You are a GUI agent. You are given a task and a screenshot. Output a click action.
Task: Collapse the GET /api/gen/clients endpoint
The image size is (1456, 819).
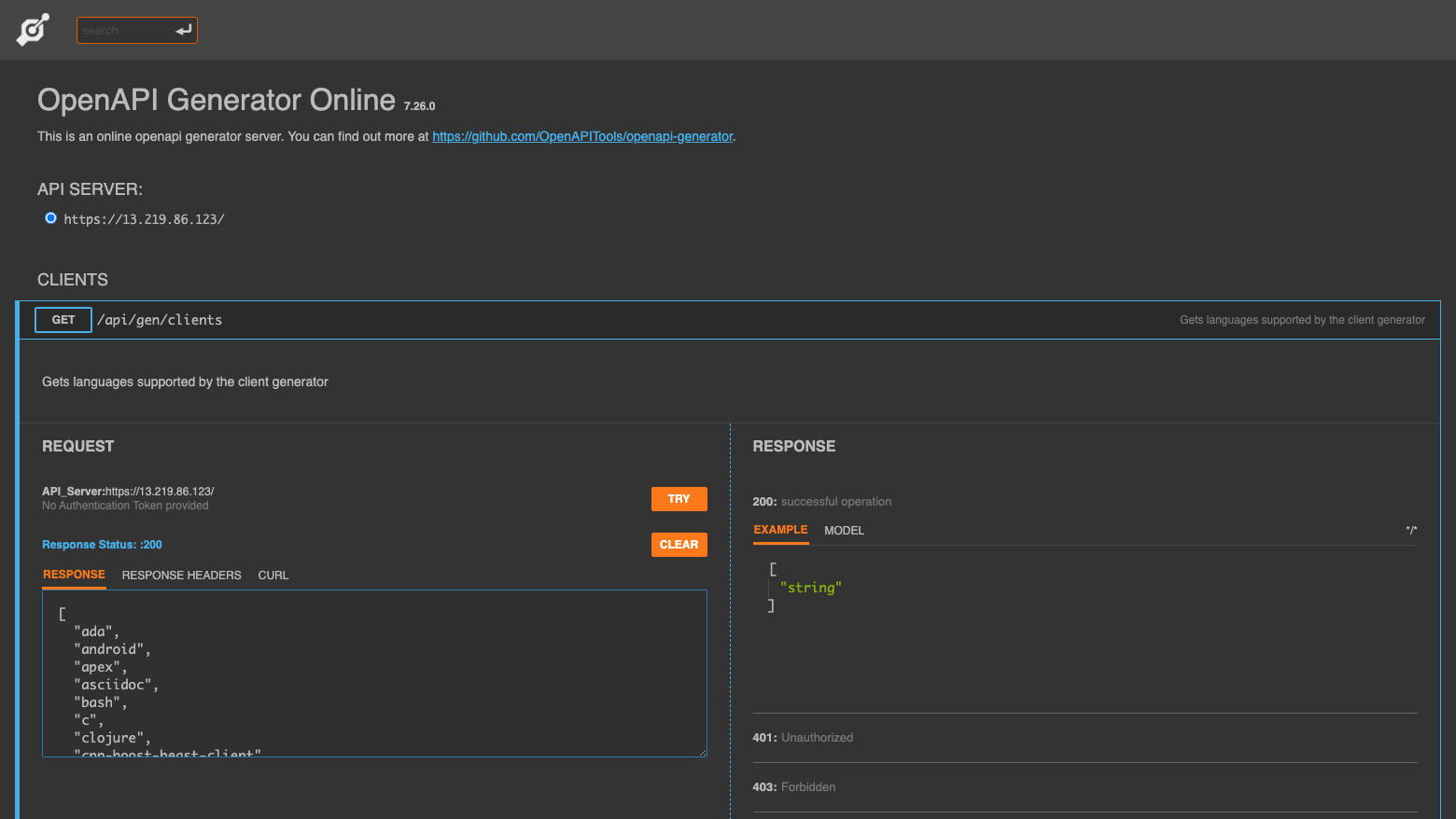click(x=730, y=320)
